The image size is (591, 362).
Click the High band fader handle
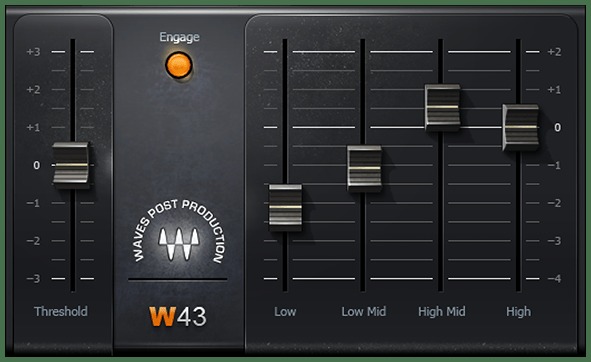[x=521, y=127]
